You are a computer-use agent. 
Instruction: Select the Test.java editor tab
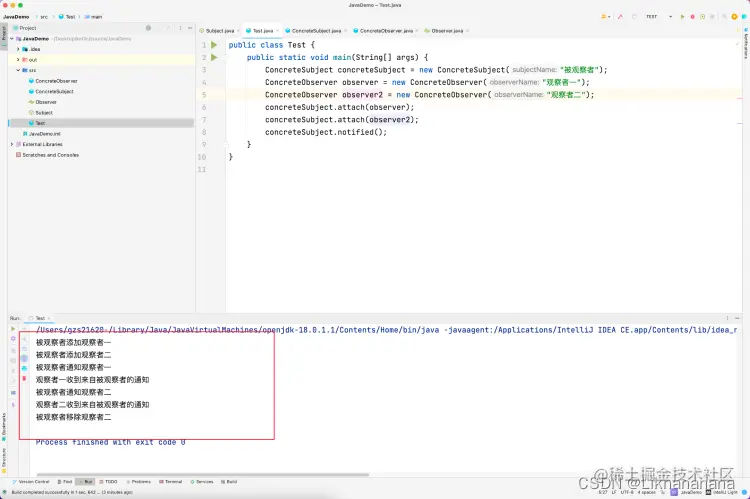pyautogui.click(x=263, y=31)
